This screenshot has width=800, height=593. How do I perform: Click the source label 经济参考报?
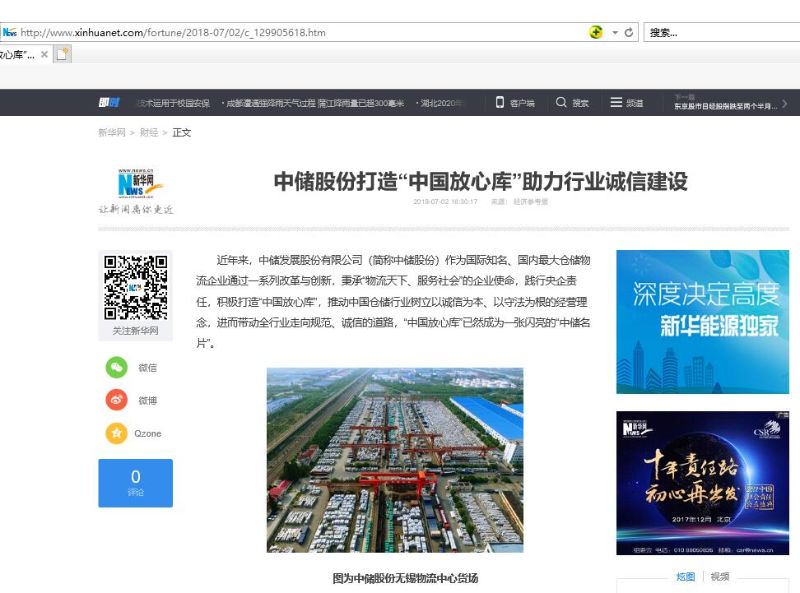[531, 202]
